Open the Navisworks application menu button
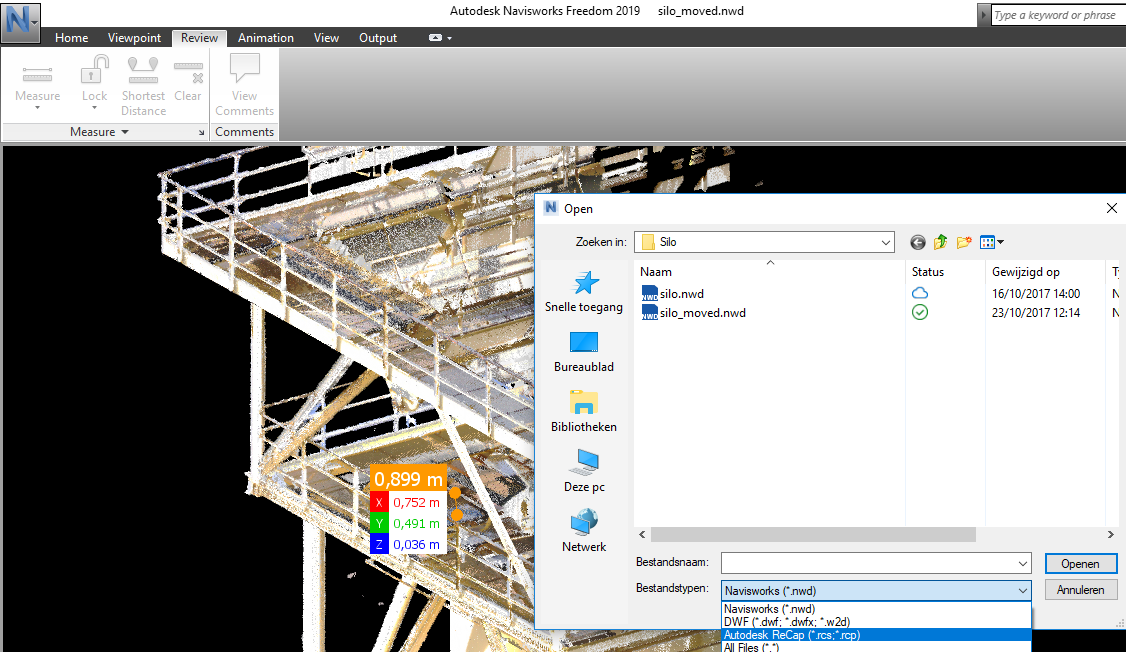 coord(20,22)
